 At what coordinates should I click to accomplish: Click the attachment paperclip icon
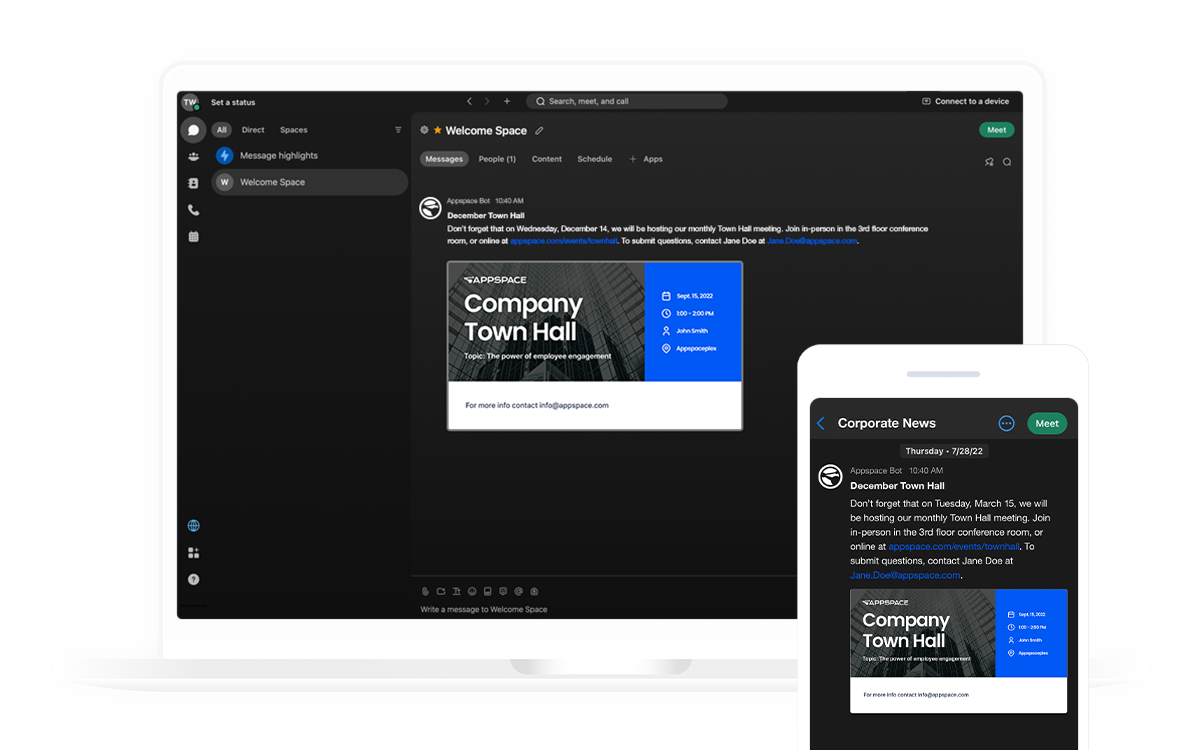425,591
